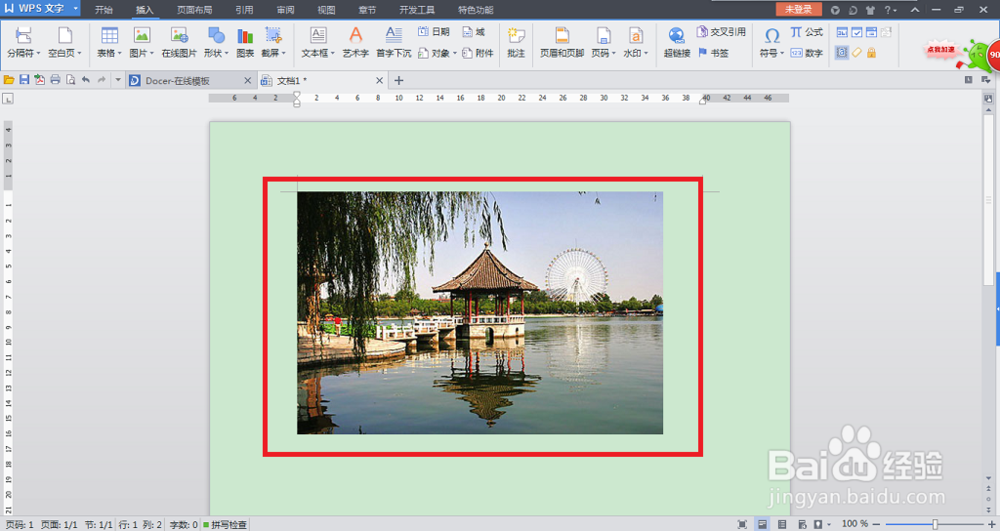The height and width of the screenshot is (531, 1000).
Task: Print the document via printer icon
Action: [x=55, y=80]
